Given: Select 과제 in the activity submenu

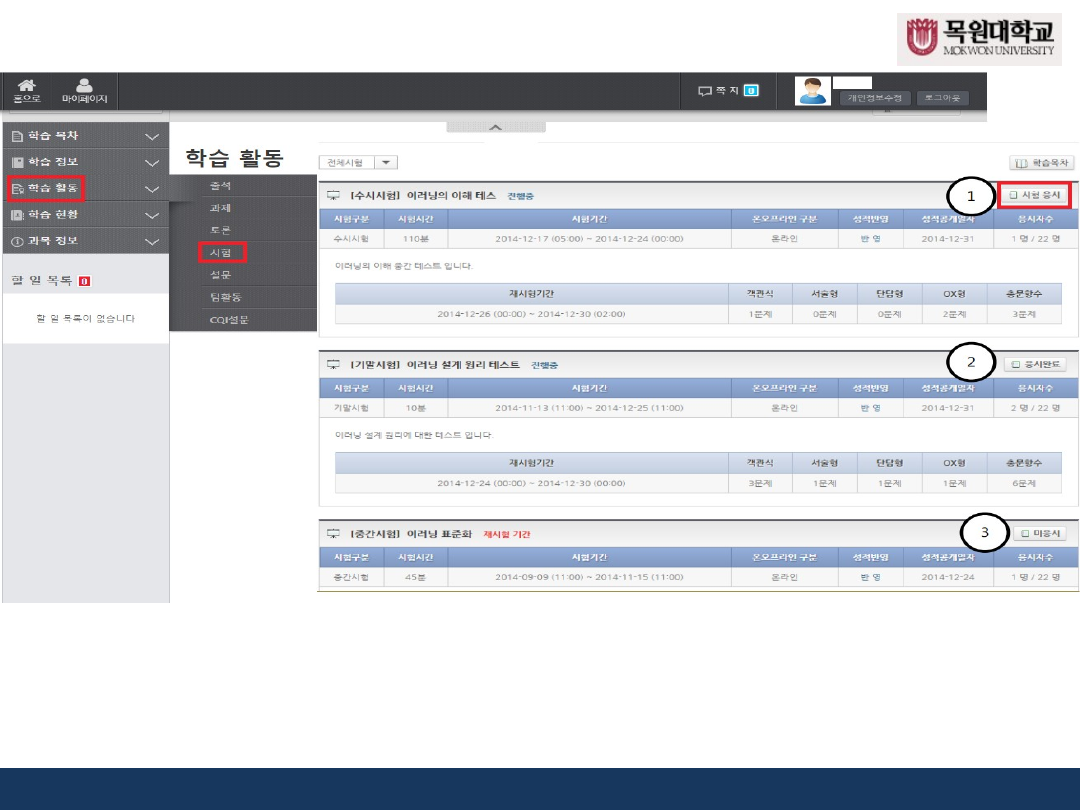Looking at the screenshot, I should pos(221,208).
